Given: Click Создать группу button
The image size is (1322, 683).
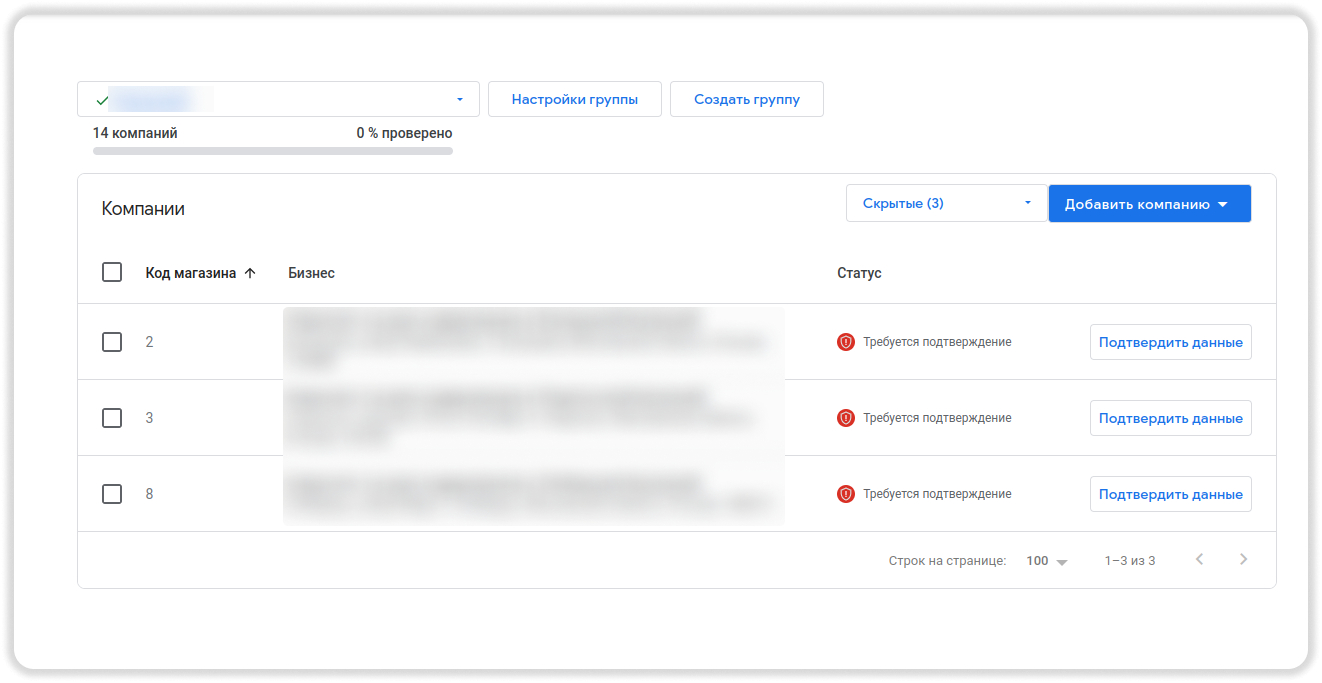Looking at the screenshot, I should [747, 99].
